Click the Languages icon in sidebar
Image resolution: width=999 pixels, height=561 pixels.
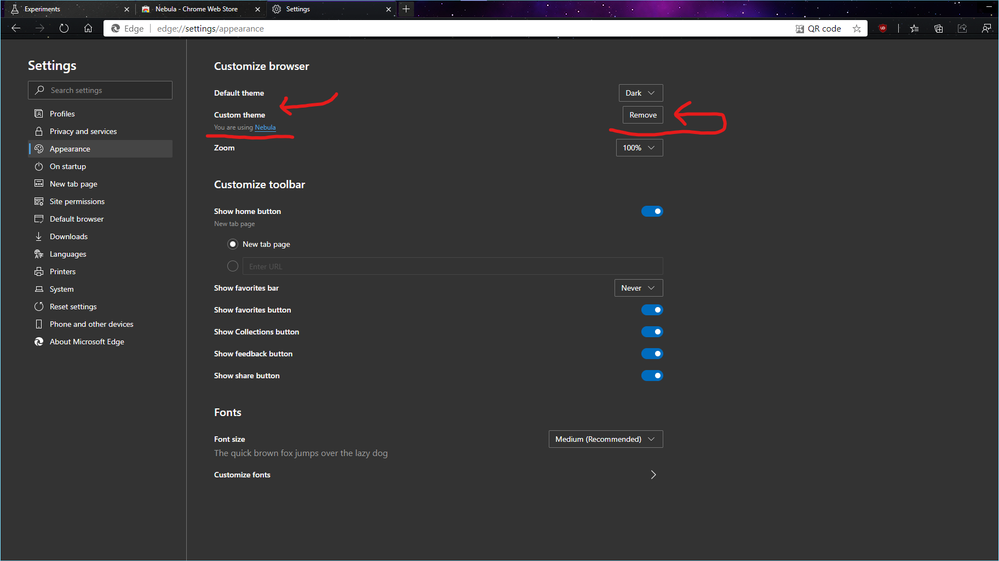(39, 253)
